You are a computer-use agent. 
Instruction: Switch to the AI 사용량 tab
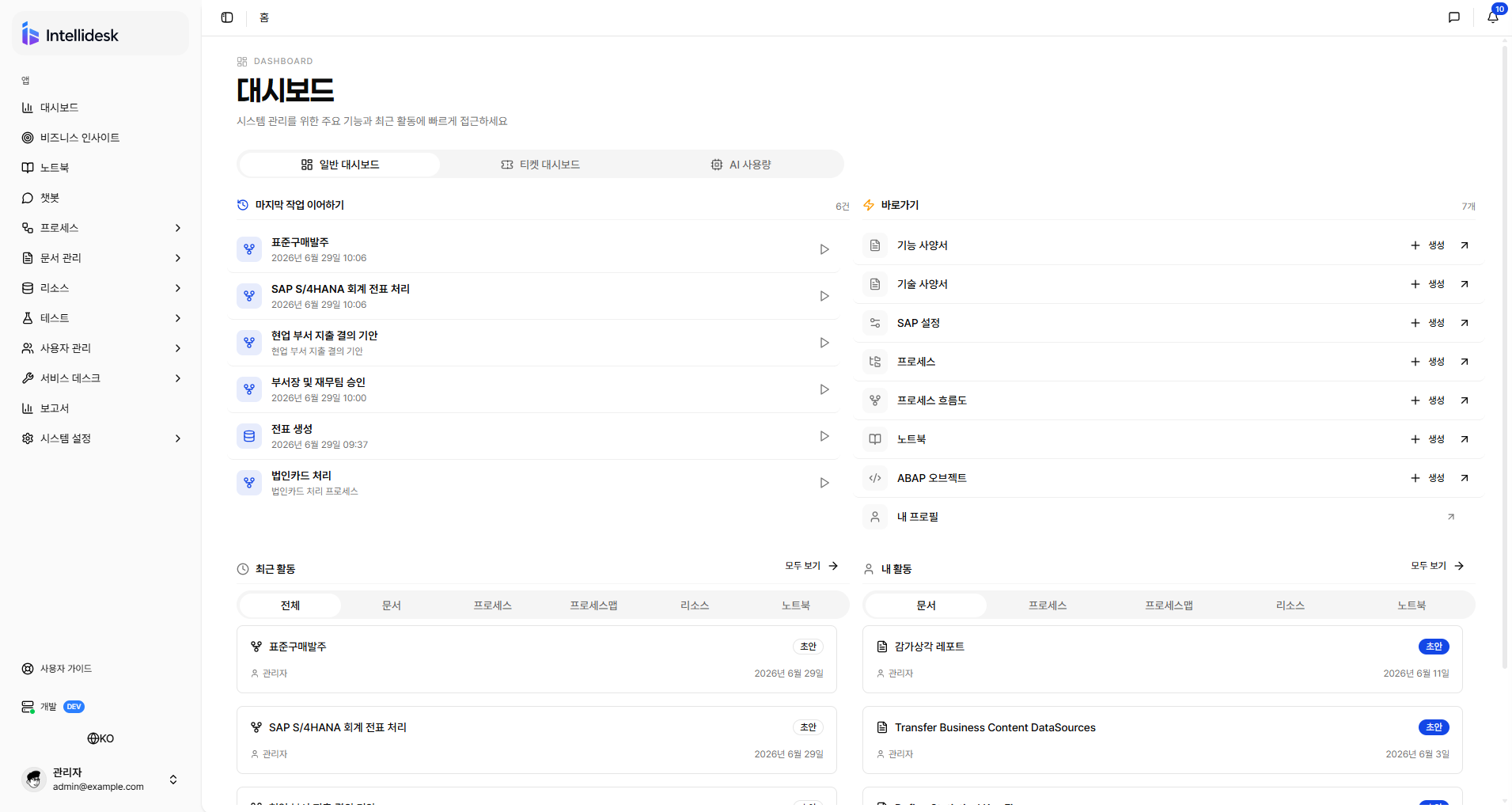(x=741, y=165)
